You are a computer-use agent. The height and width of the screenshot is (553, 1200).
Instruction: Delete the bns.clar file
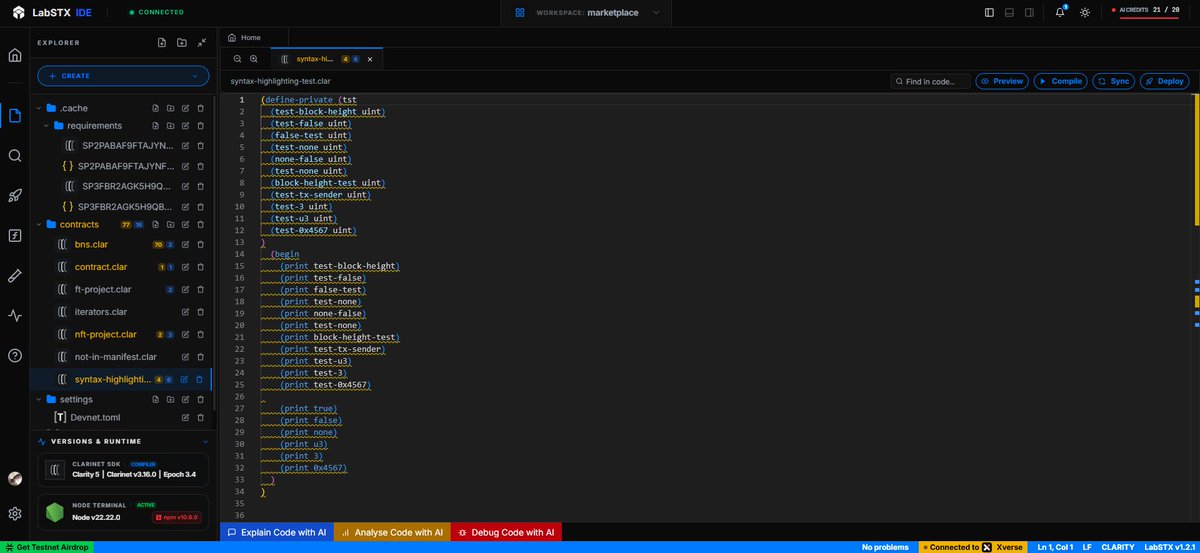(x=200, y=244)
